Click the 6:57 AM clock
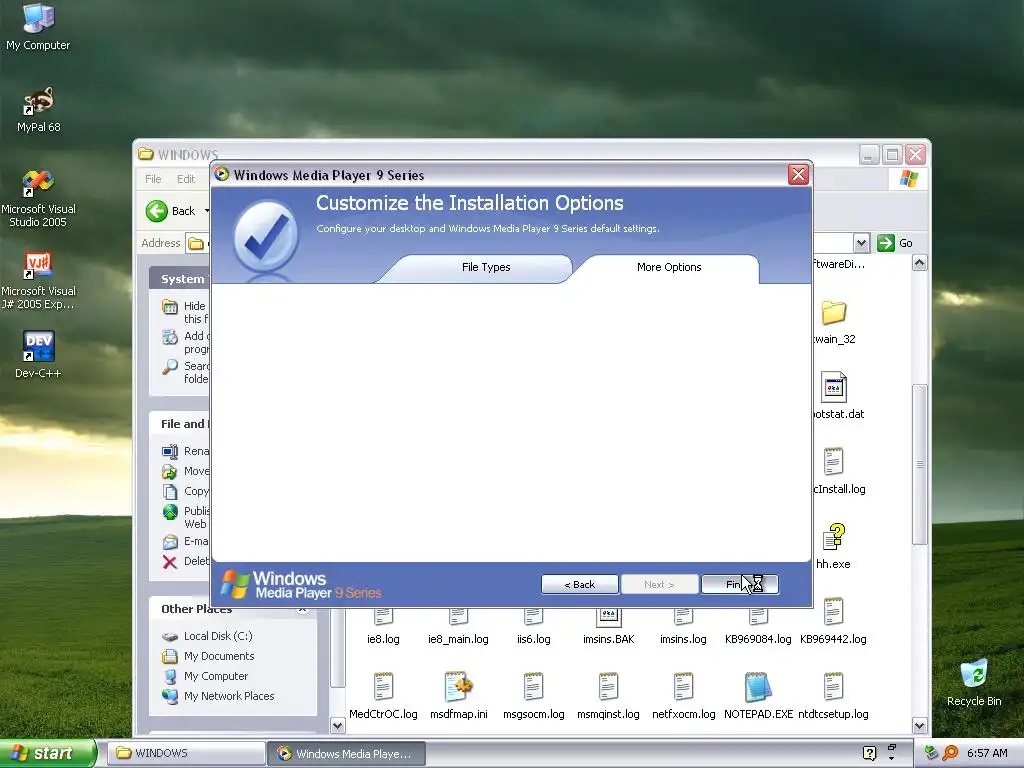 tap(987, 753)
